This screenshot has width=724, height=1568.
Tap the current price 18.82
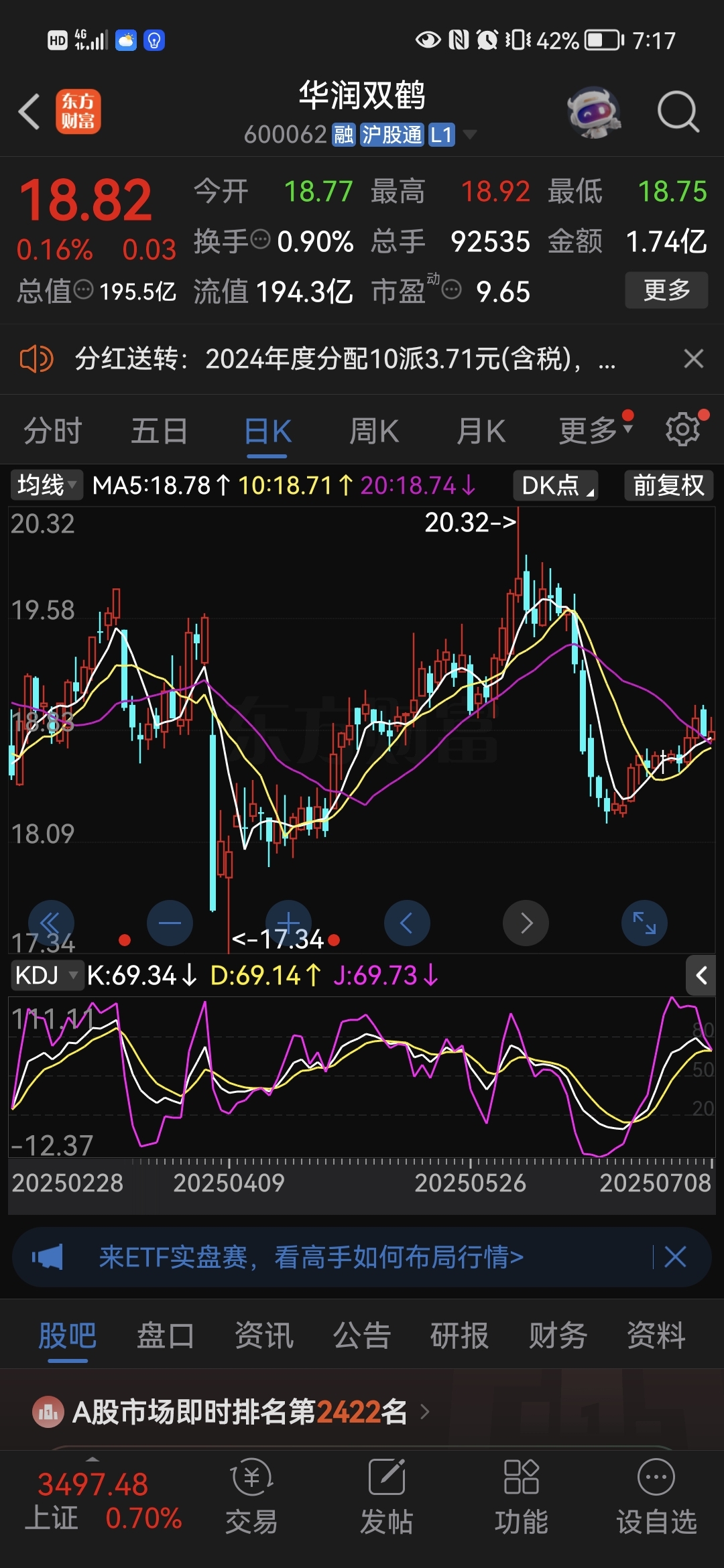point(86,200)
